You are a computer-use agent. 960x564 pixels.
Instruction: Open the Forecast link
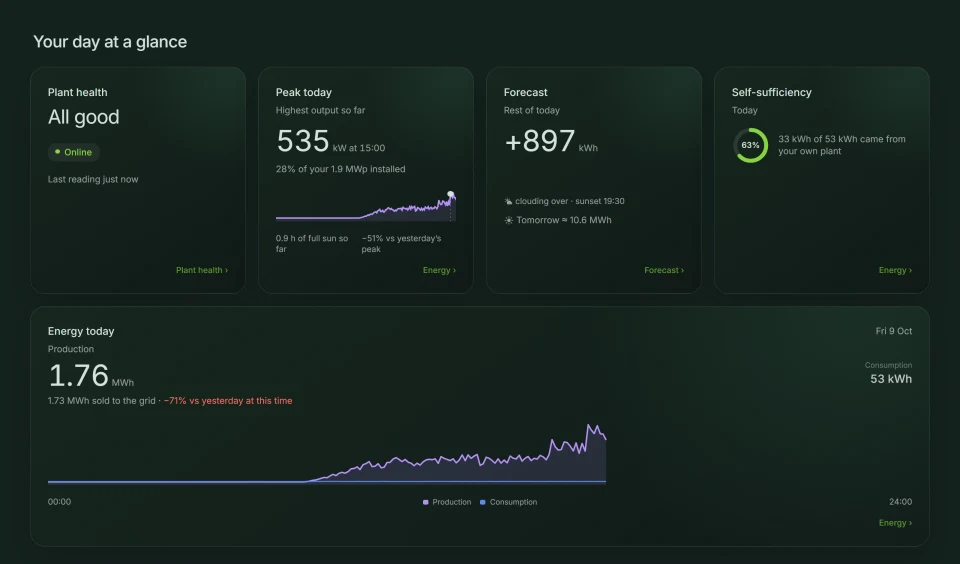[x=664, y=270]
